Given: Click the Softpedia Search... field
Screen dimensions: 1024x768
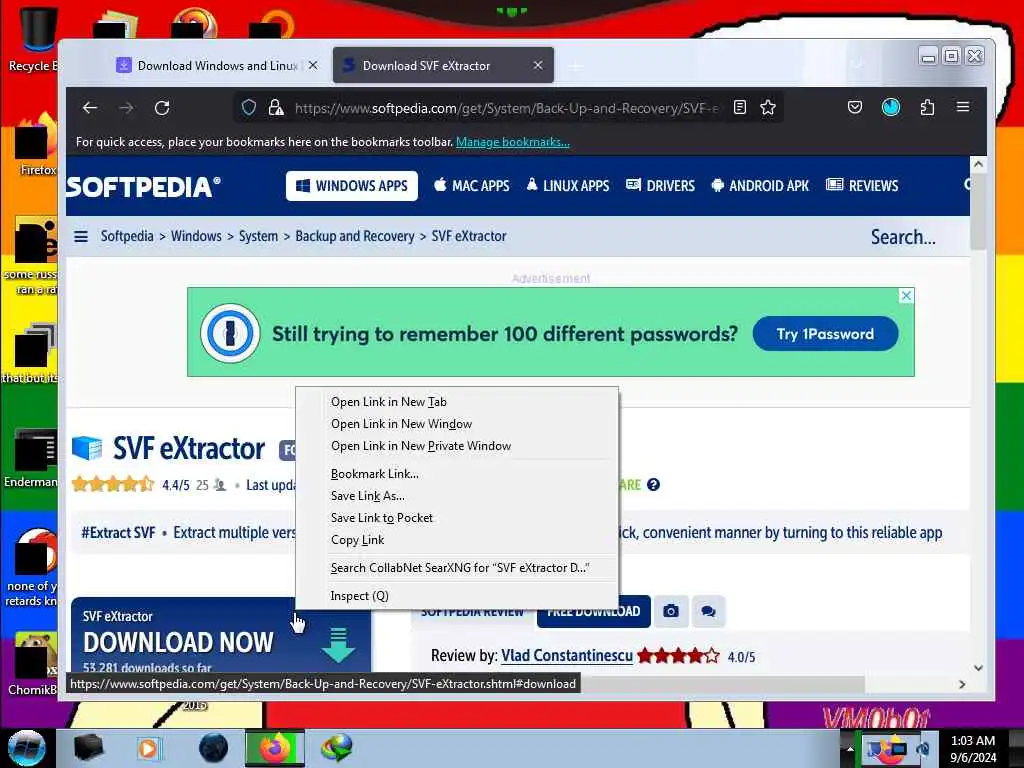Looking at the screenshot, I should [x=903, y=236].
